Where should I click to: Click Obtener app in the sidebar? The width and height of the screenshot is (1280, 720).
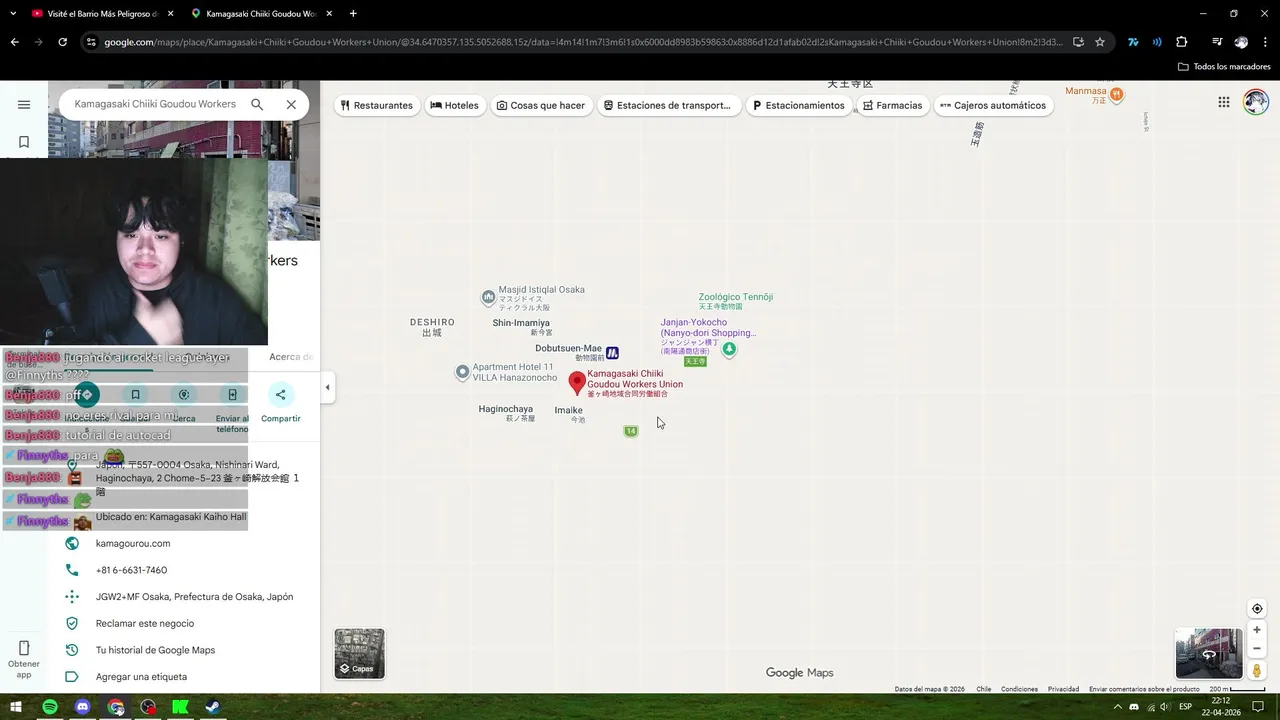click(24, 659)
